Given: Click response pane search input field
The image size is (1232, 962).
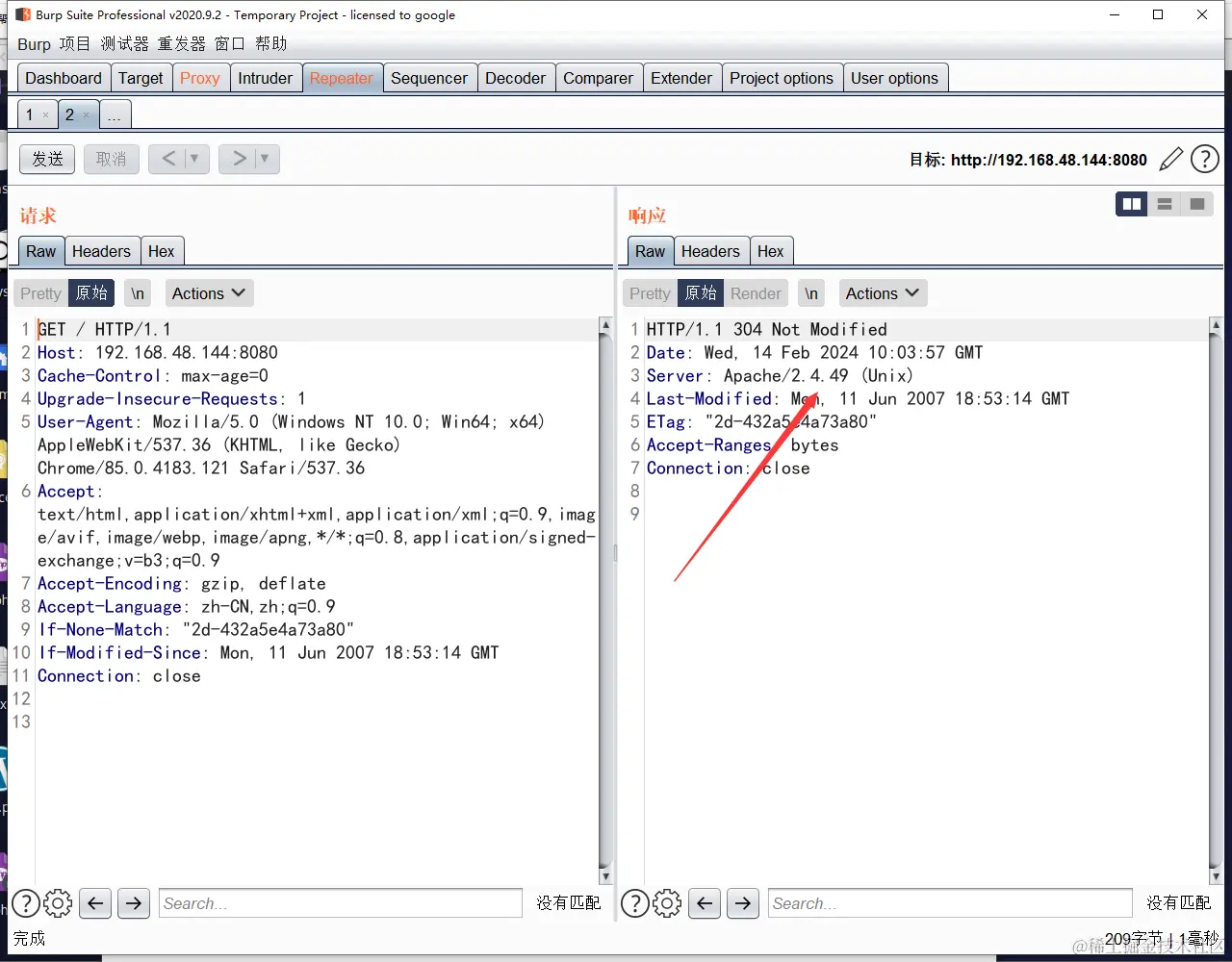Looking at the screenshot, I should coord(950,903).
